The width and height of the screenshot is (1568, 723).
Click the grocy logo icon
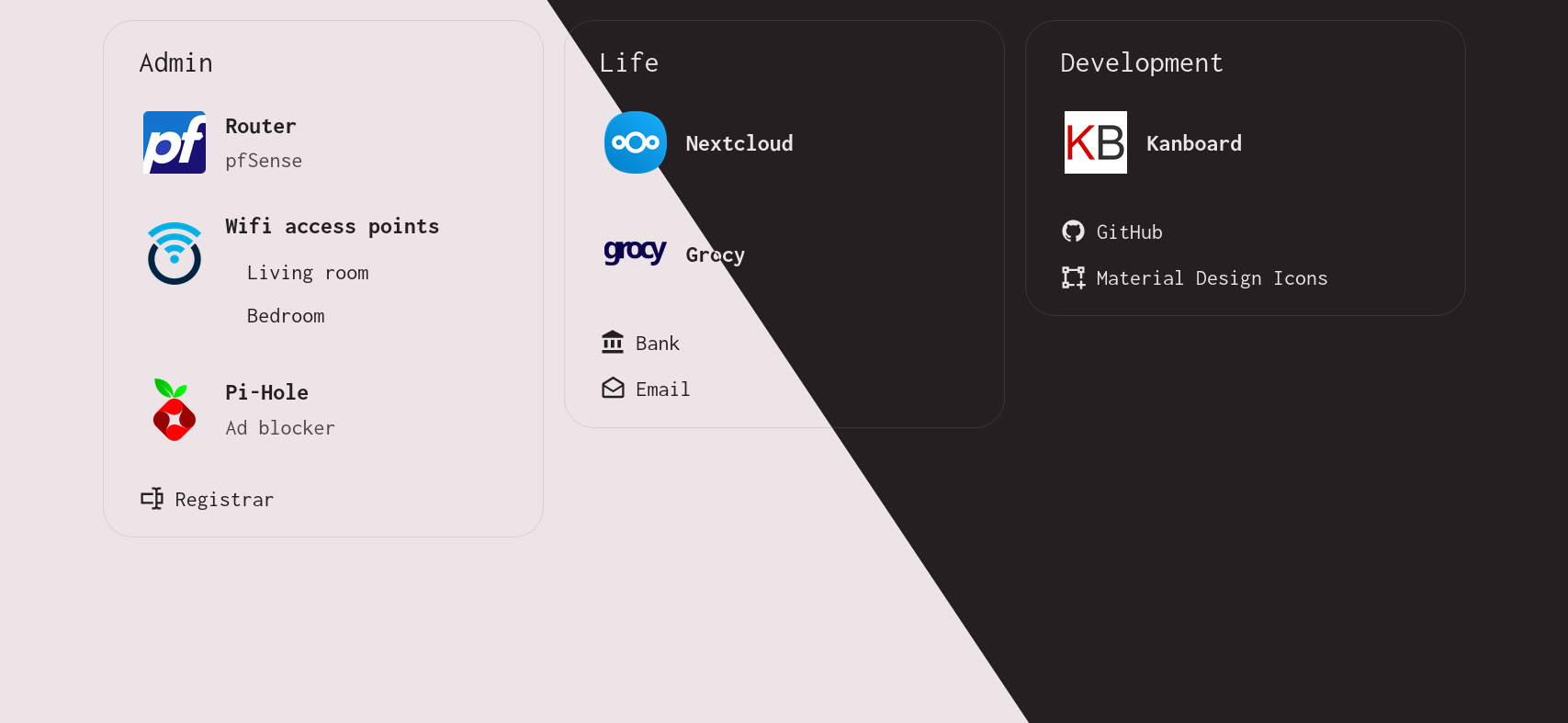click(x=635, y=251)
